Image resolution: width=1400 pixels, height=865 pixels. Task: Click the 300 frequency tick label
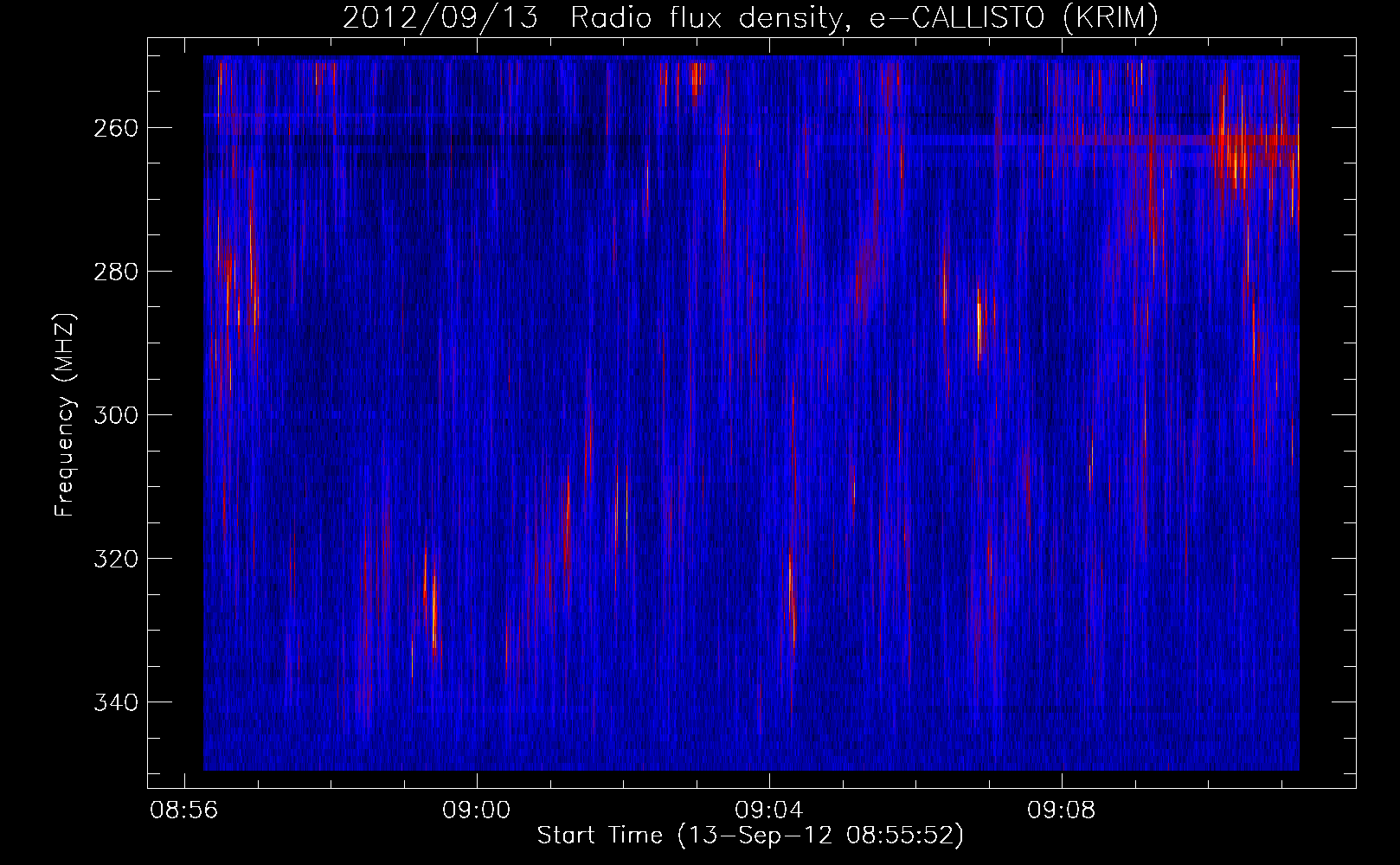tap(116, 415)
